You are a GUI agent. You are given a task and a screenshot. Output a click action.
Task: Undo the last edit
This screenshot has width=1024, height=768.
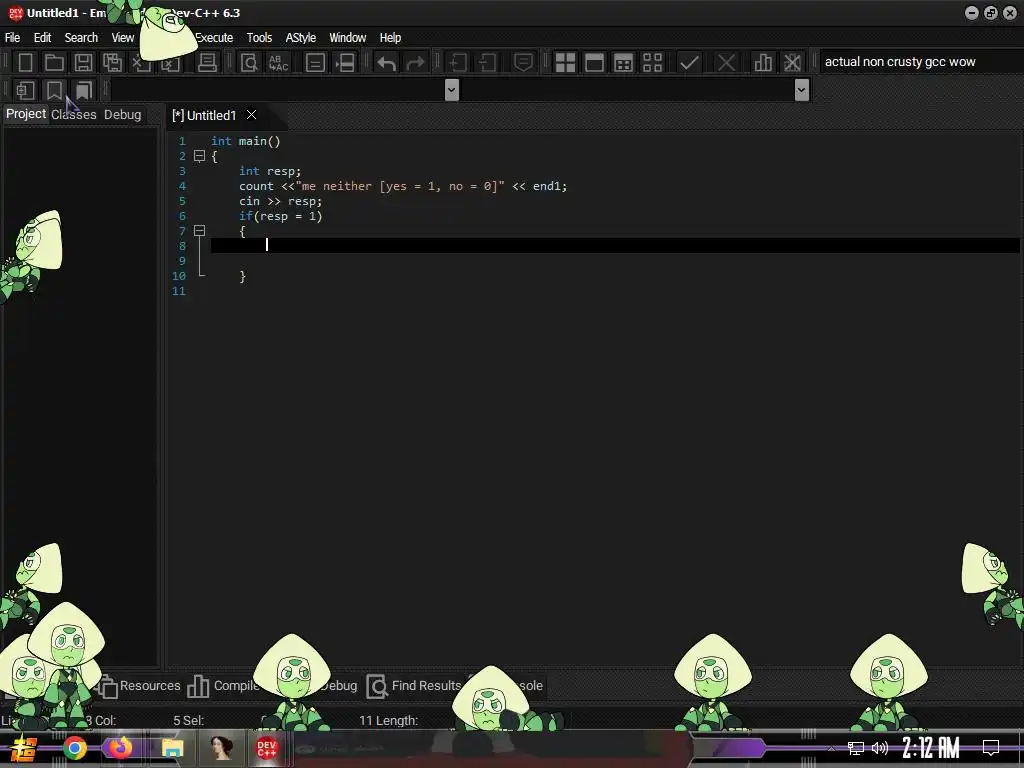tap(387, 63)
